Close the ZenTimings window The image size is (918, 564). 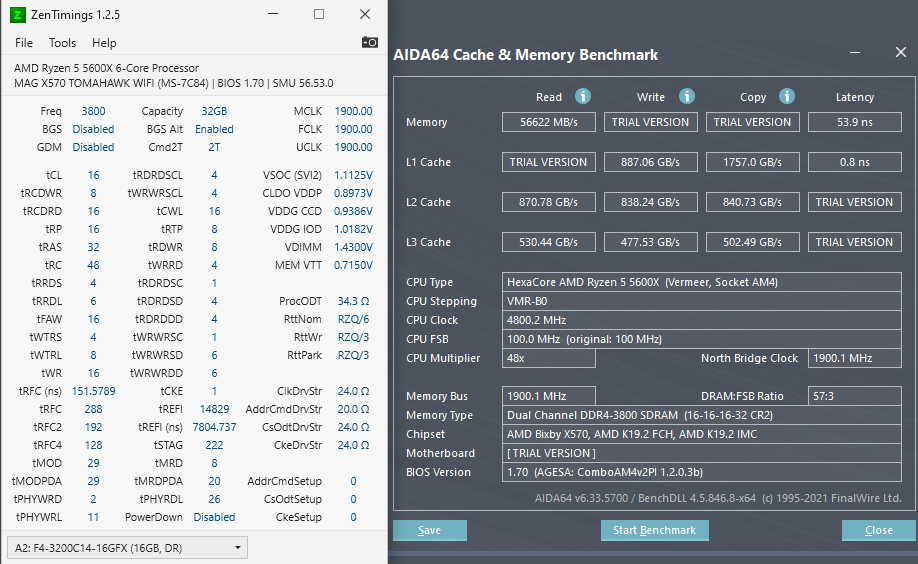364,14
